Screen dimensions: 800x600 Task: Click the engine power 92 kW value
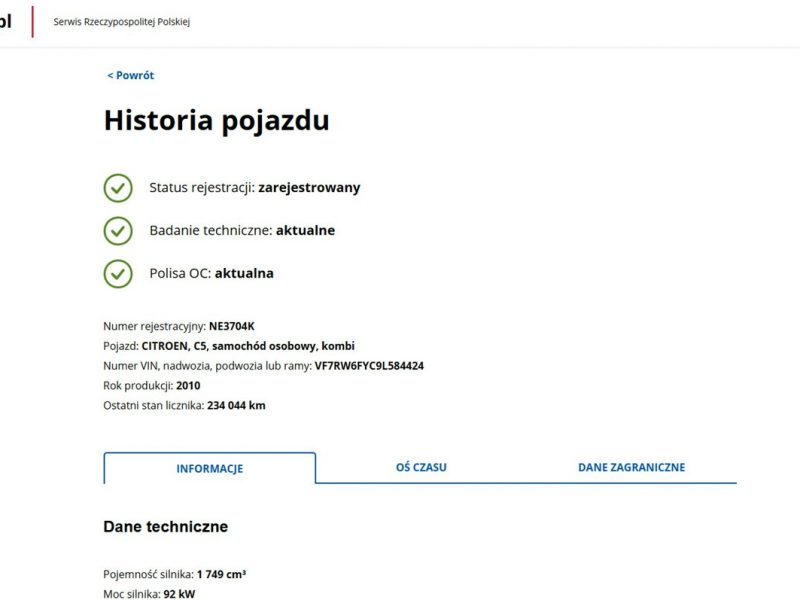point(179,594)
